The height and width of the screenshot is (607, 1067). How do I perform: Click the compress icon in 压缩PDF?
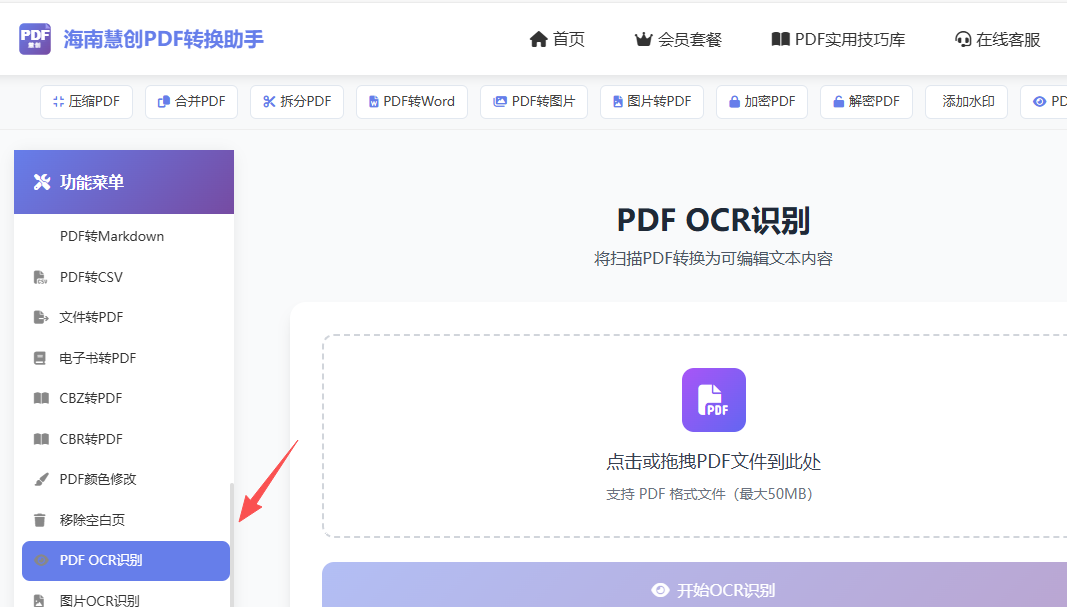tap(59, 101)
